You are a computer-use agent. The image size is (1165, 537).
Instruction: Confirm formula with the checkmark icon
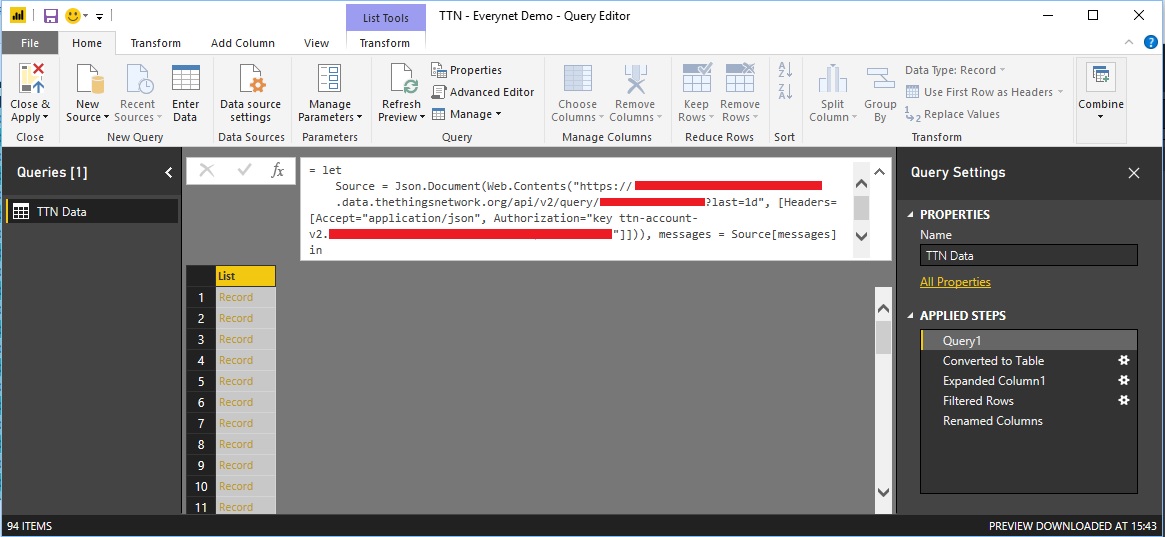pyautogui.click(x=244, y=171)
